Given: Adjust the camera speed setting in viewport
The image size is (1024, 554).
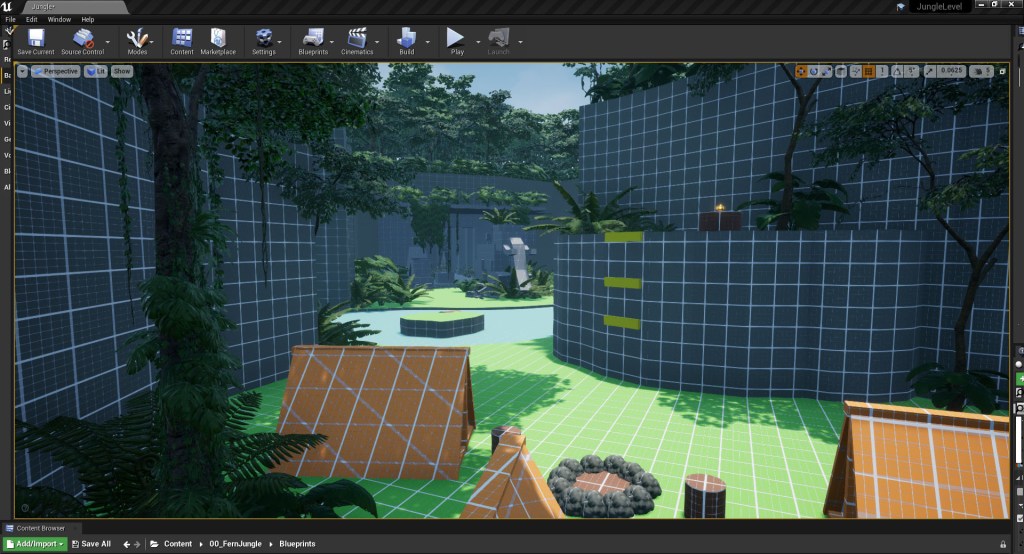Looking at the screenshot, I should pyautogui.click(x=984, y=71).
